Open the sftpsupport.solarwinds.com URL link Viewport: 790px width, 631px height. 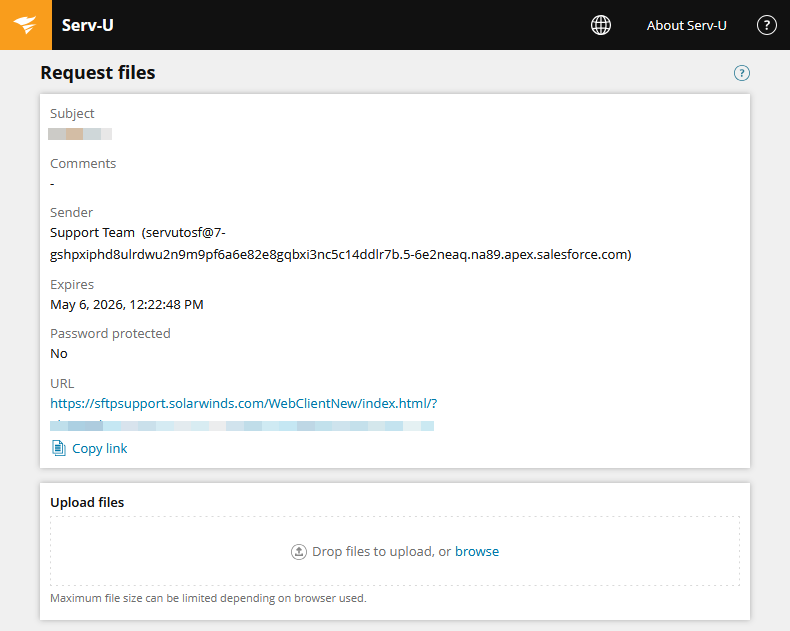click(243, 403)
